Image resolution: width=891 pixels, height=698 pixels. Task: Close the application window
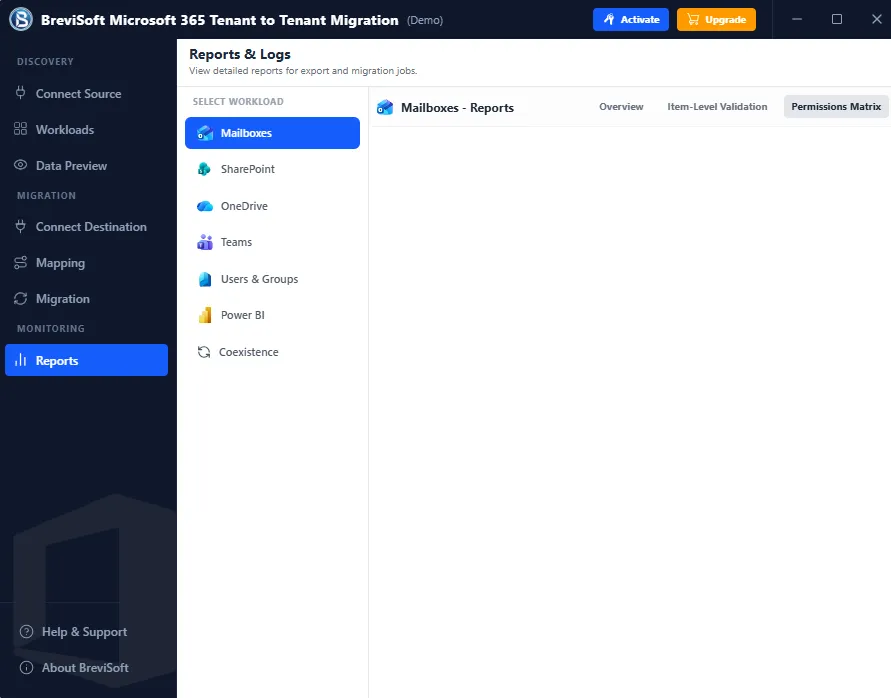pos(876,19)
